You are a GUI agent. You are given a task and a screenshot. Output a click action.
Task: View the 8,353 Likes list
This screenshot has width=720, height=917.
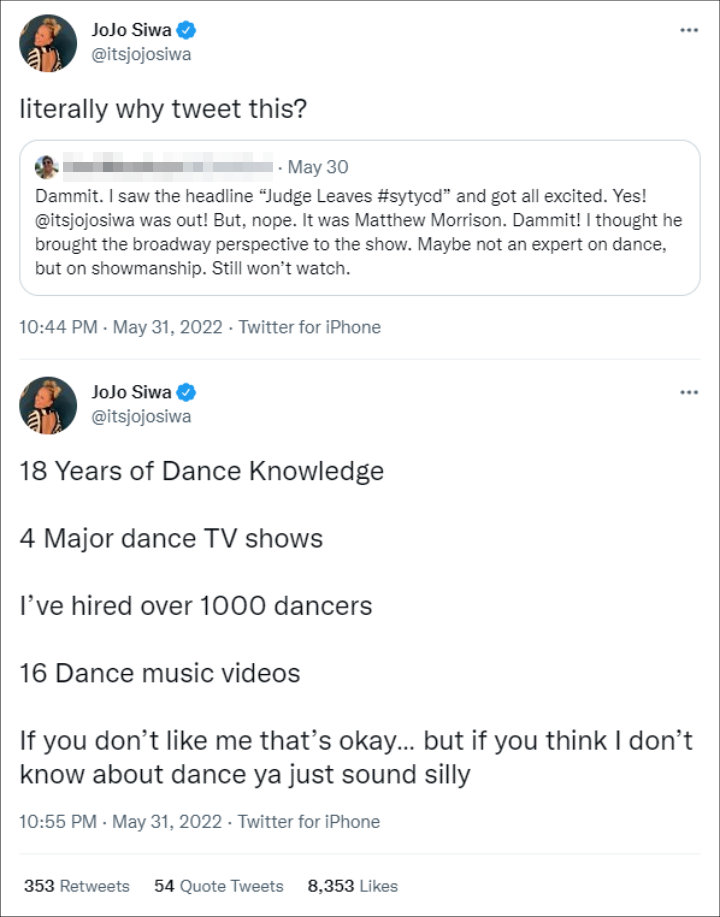pos(355,886)
